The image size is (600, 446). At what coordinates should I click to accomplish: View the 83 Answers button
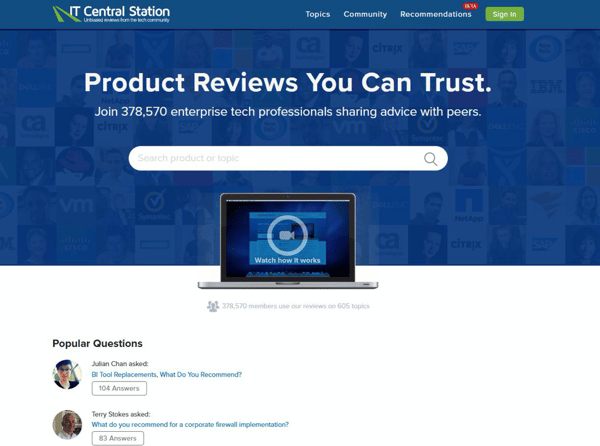tap(117, 438)
